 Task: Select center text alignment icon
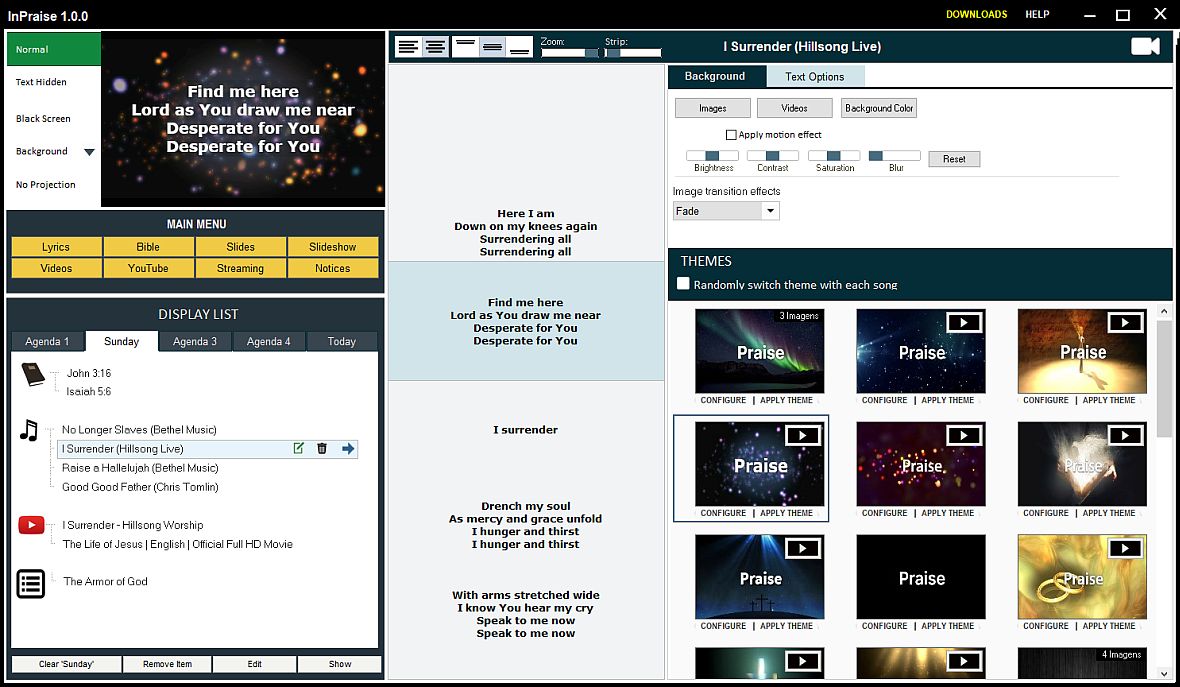[435, 46]
